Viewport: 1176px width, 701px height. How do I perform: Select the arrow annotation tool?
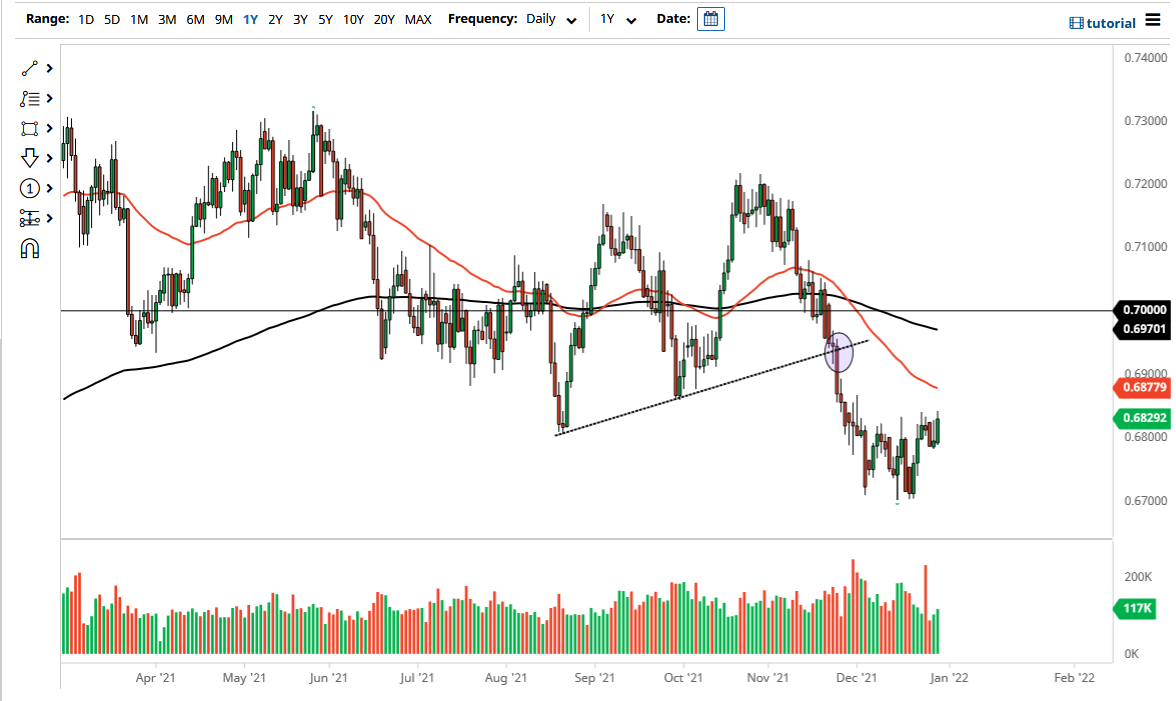click(x=29, y=158)
